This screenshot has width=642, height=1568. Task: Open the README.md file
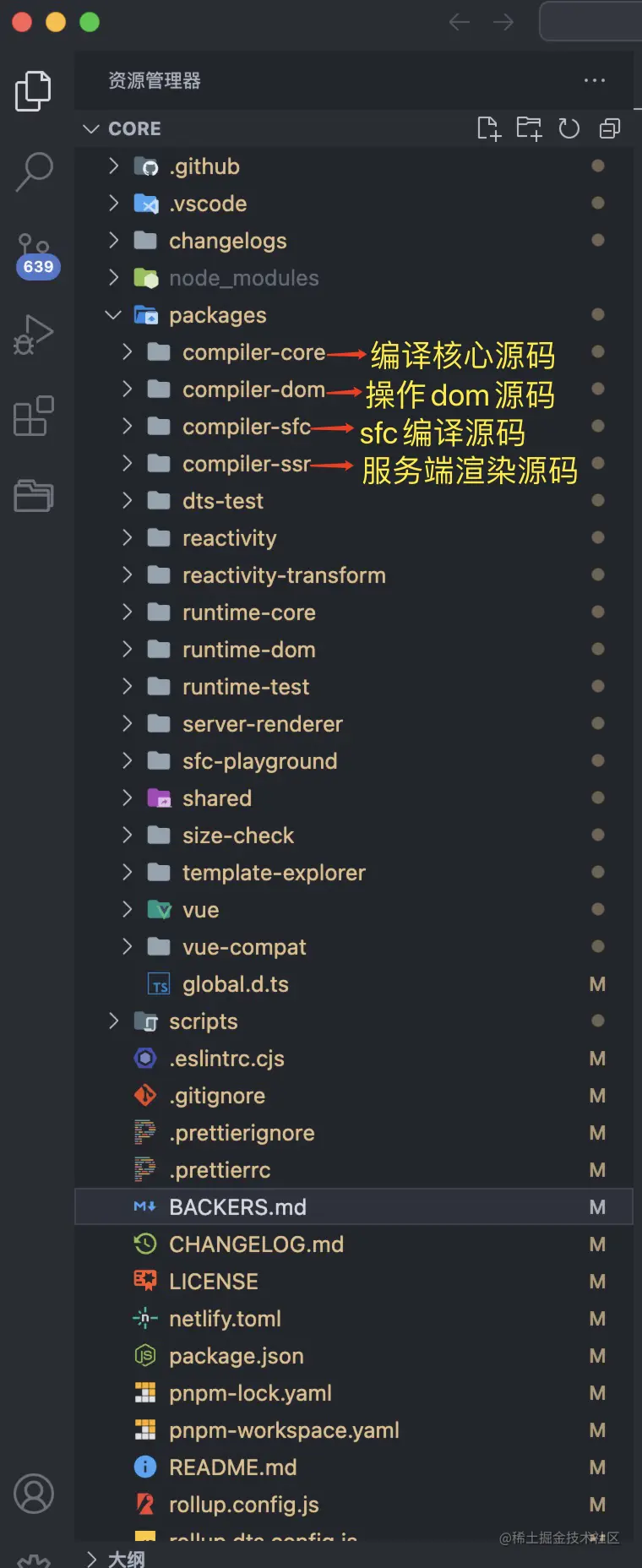232,1467
